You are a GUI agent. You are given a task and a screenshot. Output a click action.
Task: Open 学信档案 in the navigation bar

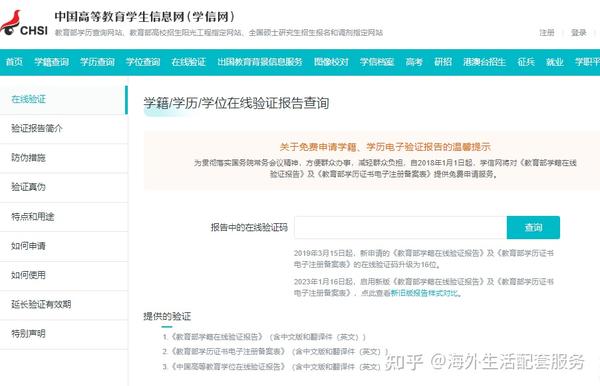click(377, 62)
